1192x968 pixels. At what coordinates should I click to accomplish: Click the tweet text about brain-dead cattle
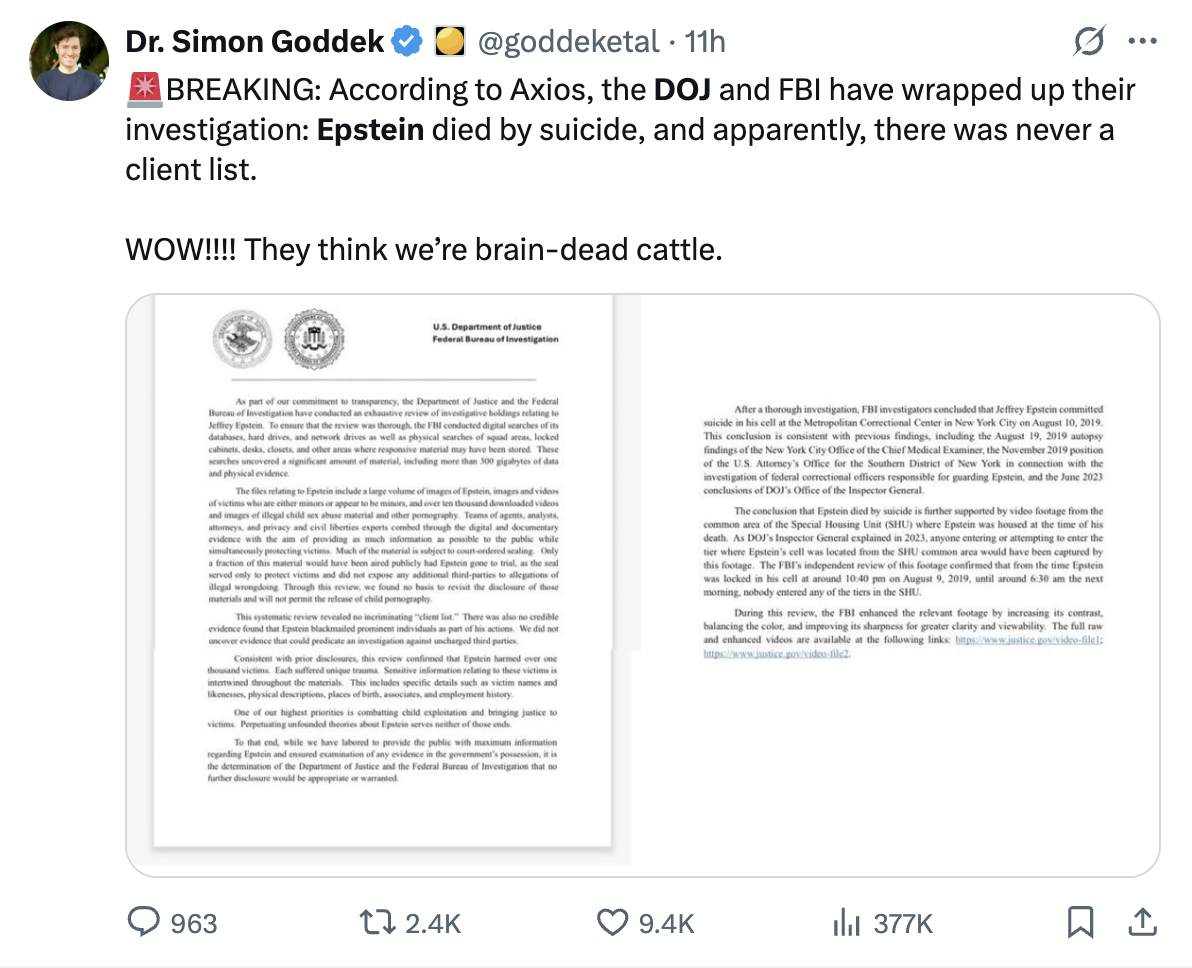pos(423,248)
